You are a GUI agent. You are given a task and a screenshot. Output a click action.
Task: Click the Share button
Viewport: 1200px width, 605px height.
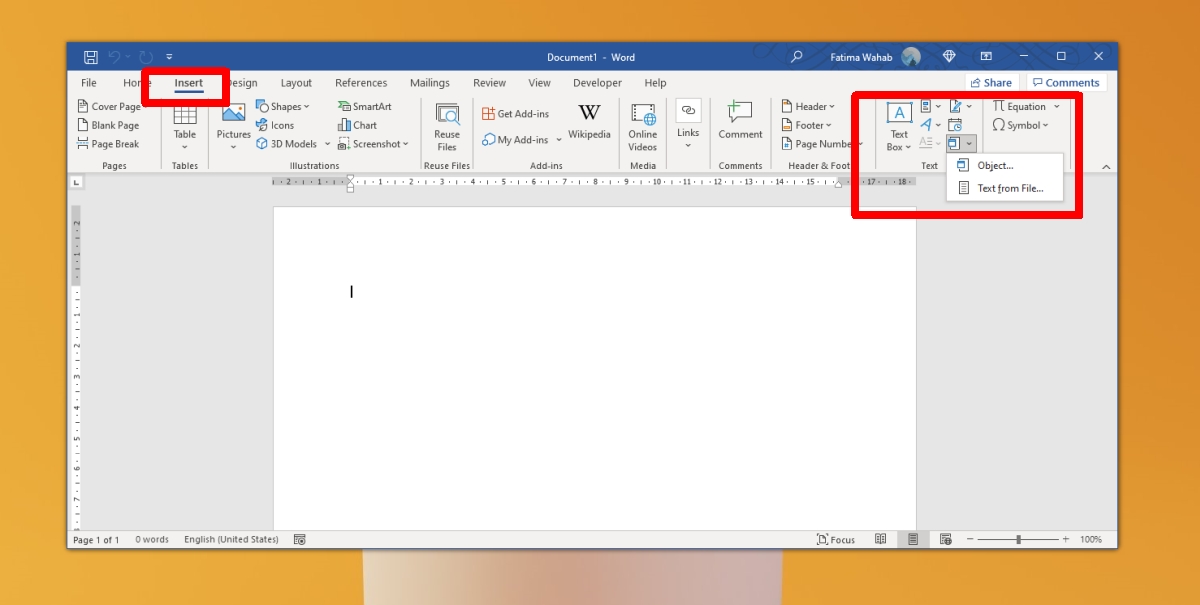pos(990,83)
